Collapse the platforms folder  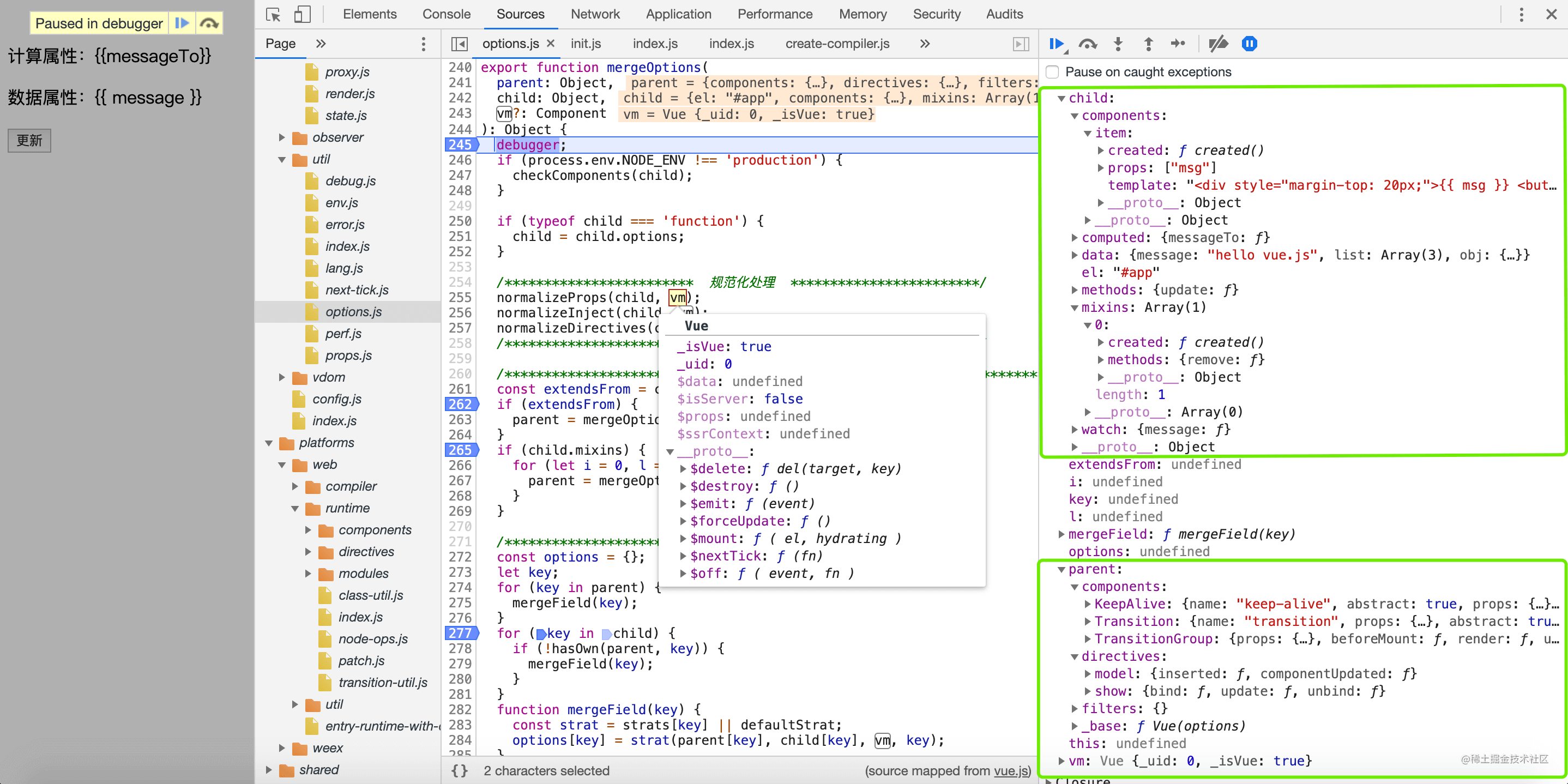tap(268, 443)
